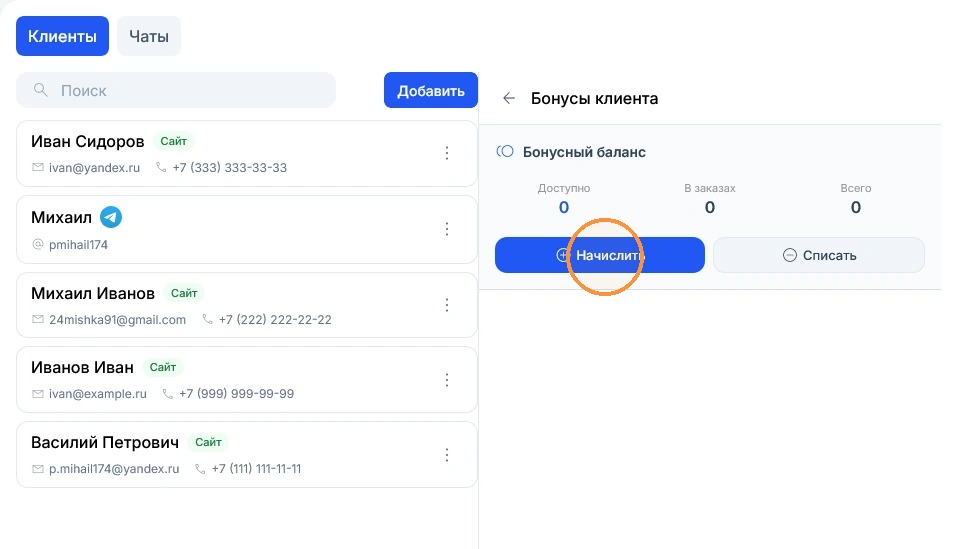
Task: Click the Начислить bonuses button
Action: click(600, 255)
